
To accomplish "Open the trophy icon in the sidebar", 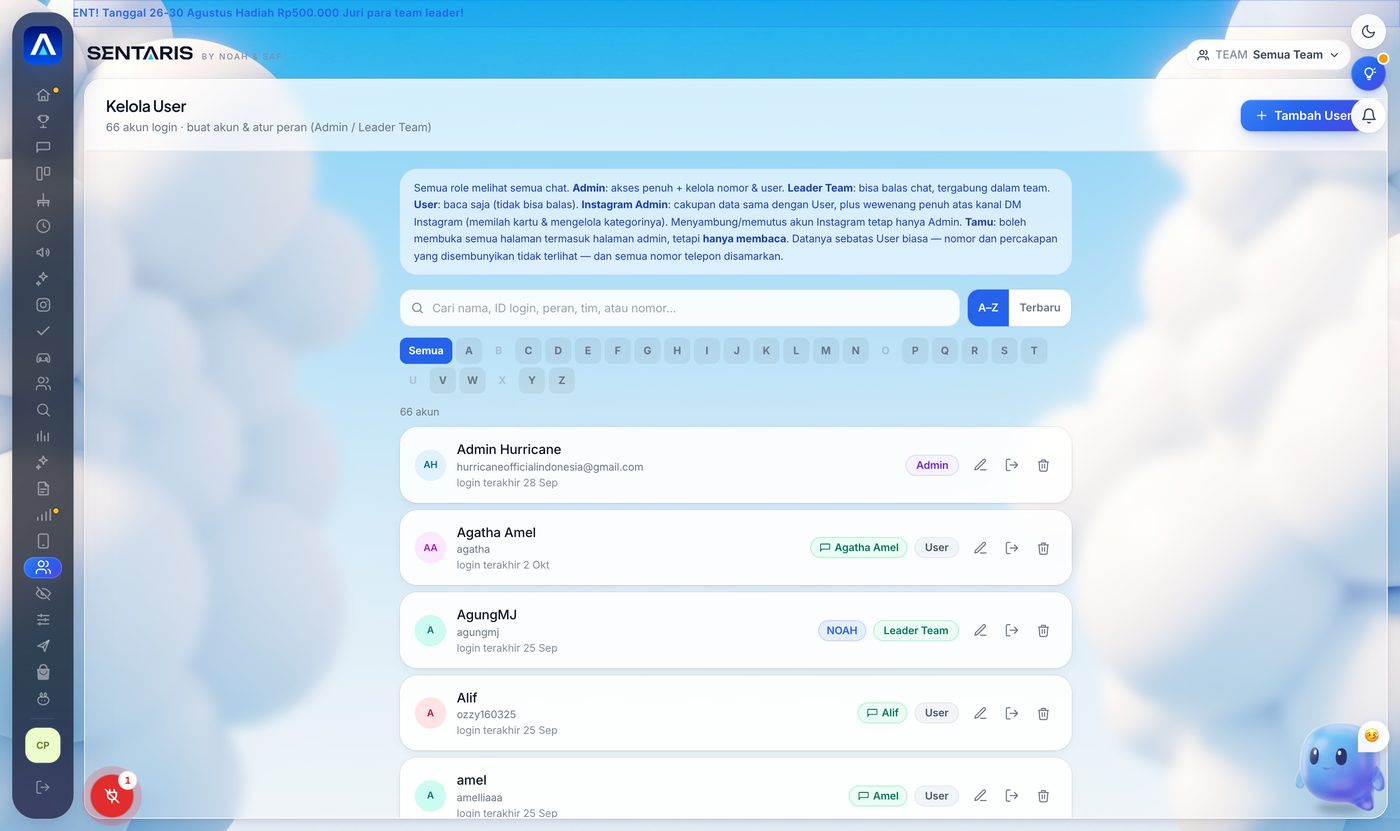I will (43, 121).
